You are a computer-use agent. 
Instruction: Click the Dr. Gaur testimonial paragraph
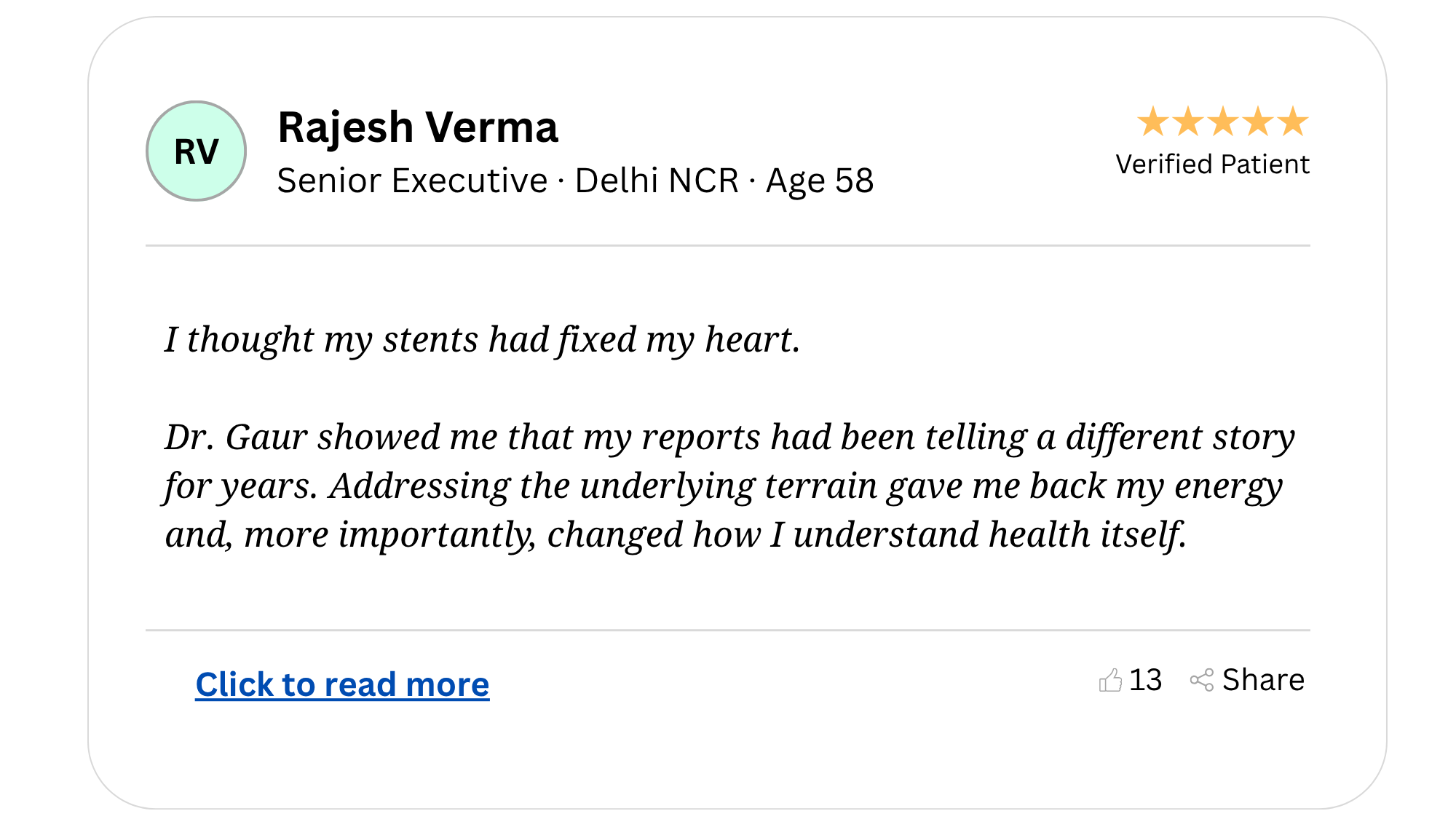[729, 486]
